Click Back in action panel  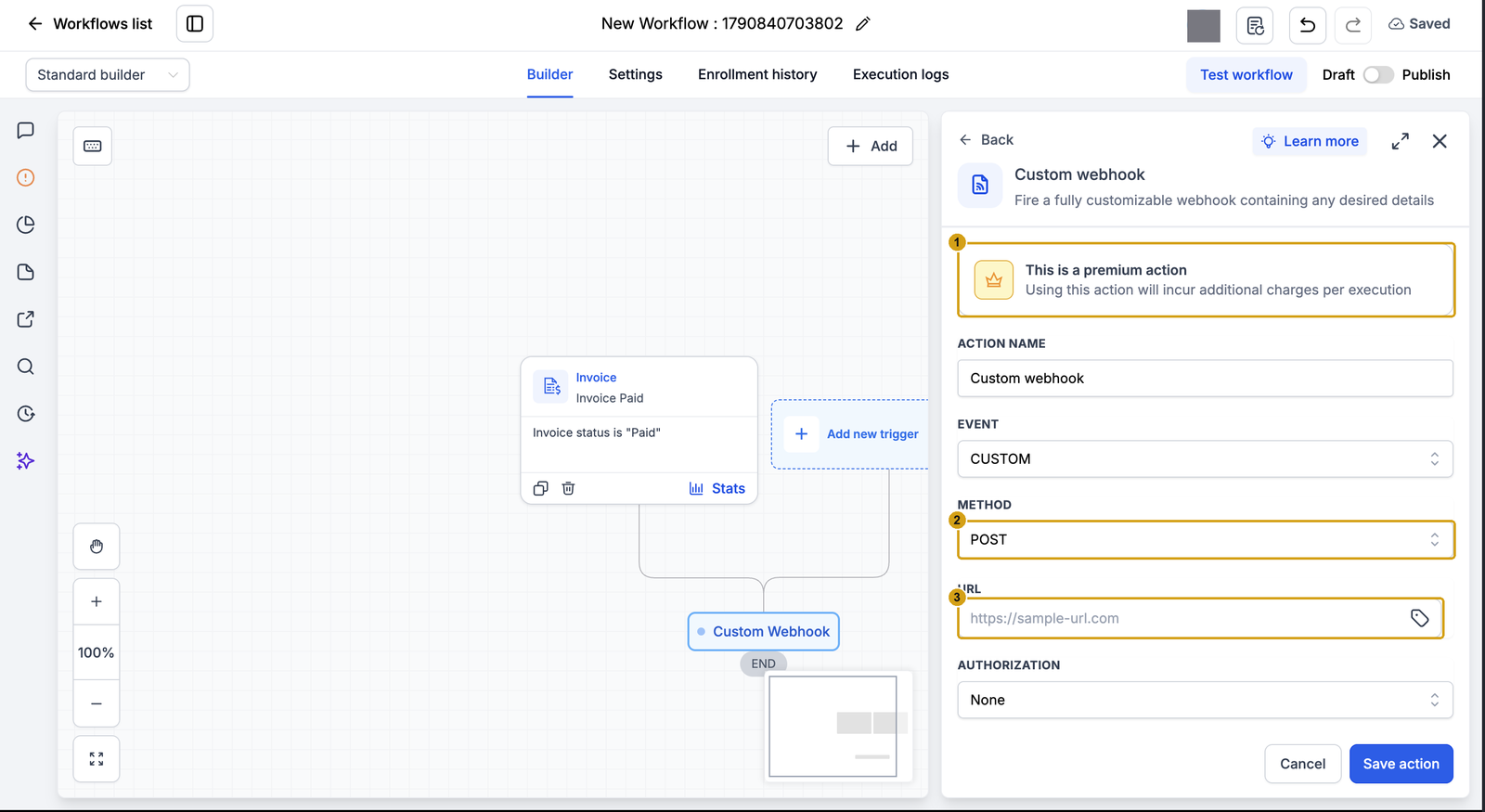pyautogui.click(x=986, y=140)
